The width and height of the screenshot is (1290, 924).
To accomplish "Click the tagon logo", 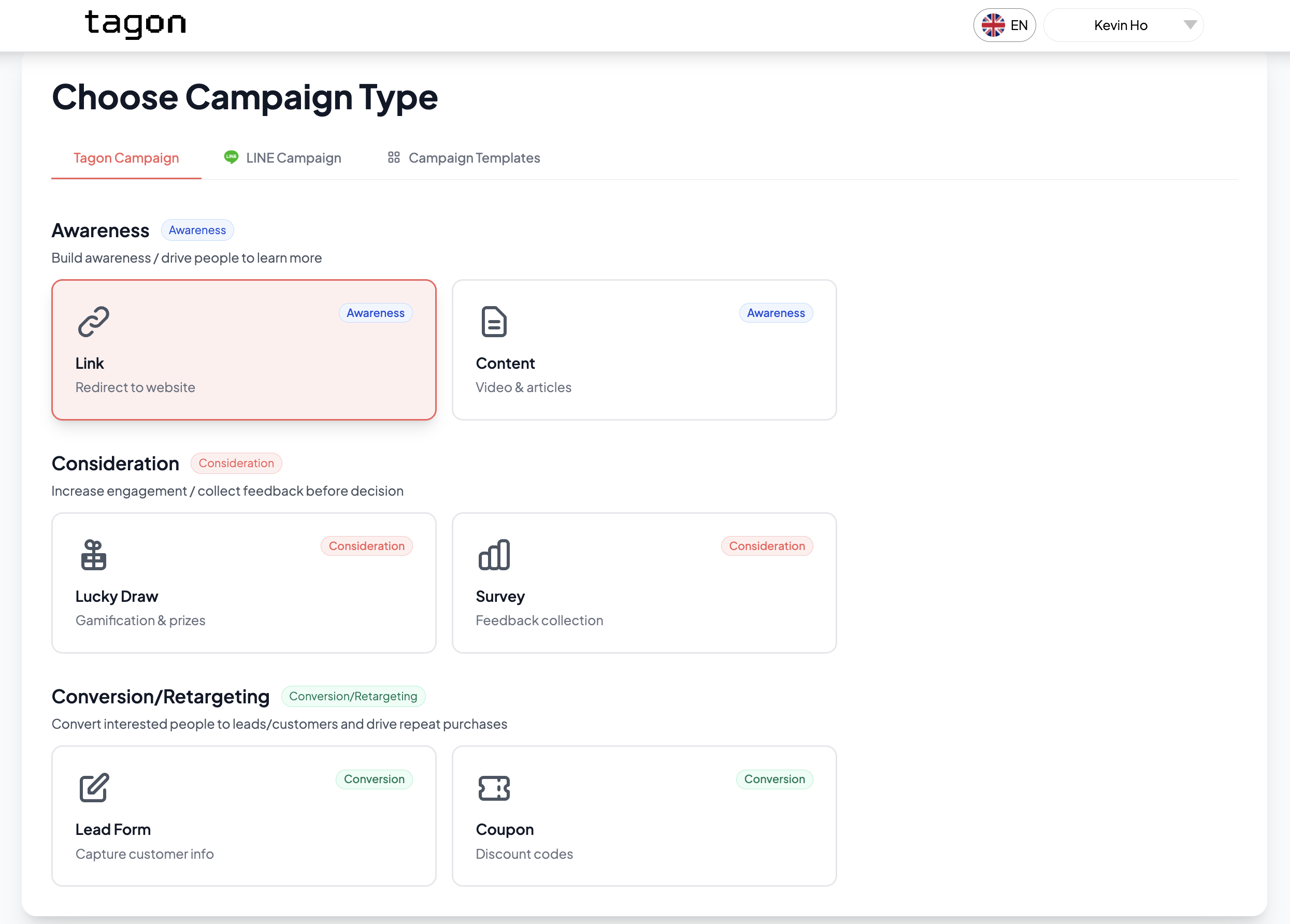I will tap(135, 24).
